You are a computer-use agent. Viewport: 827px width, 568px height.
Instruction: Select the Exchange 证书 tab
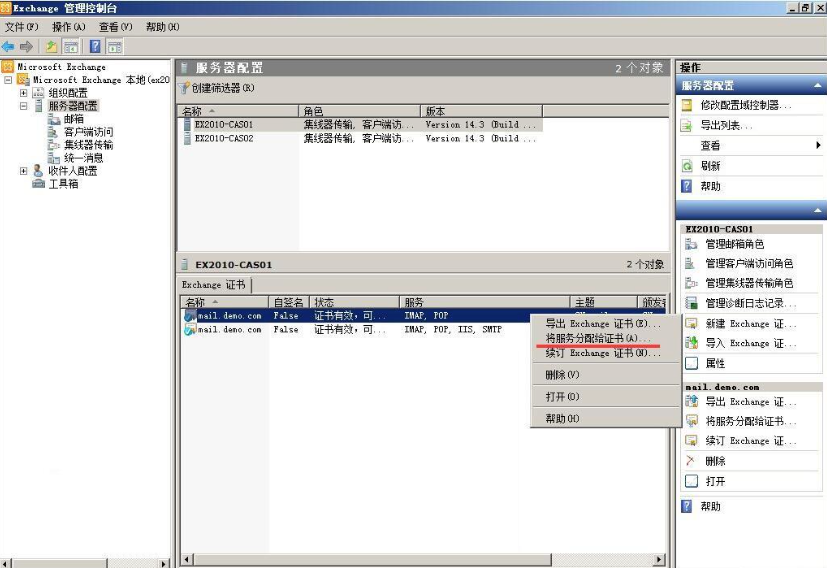(214, 285)
